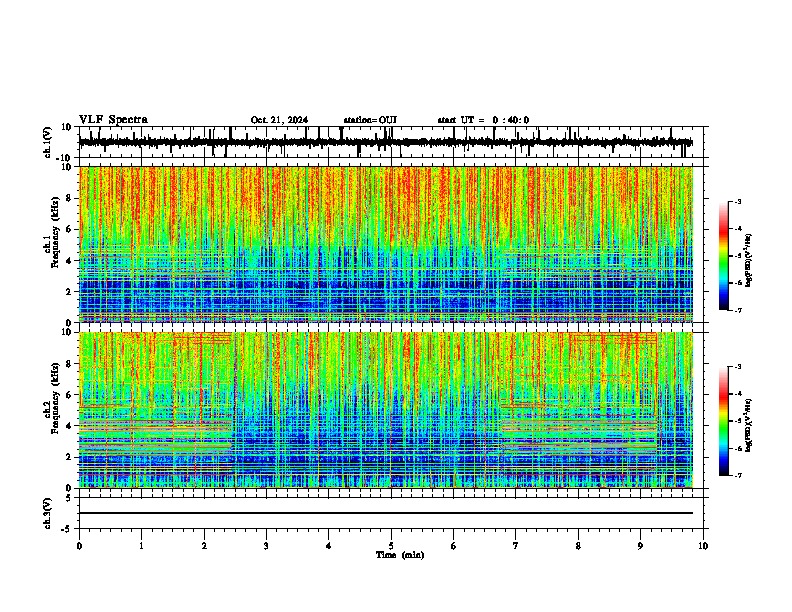Click time axis tick label "5"

tap(391, 546)
